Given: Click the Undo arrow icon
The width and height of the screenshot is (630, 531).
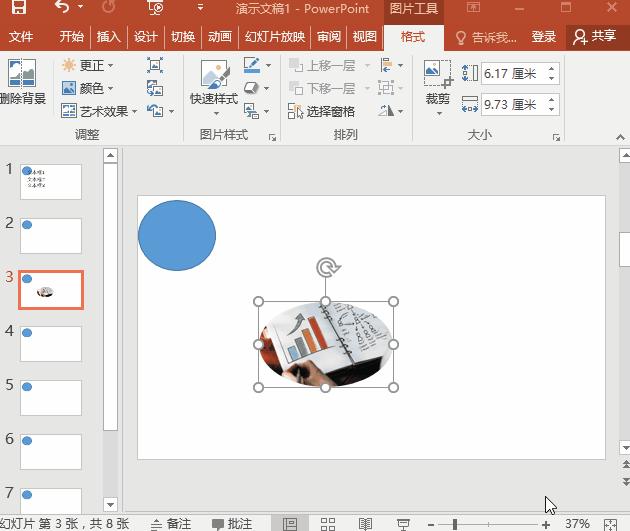Looking at the screenshot, I should tap(62, 9).
